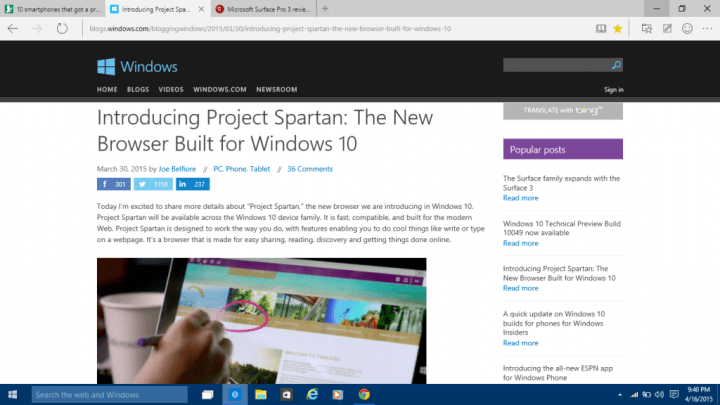Click the search magnifier in site header

pyautogui.click(x=616, y=65)
